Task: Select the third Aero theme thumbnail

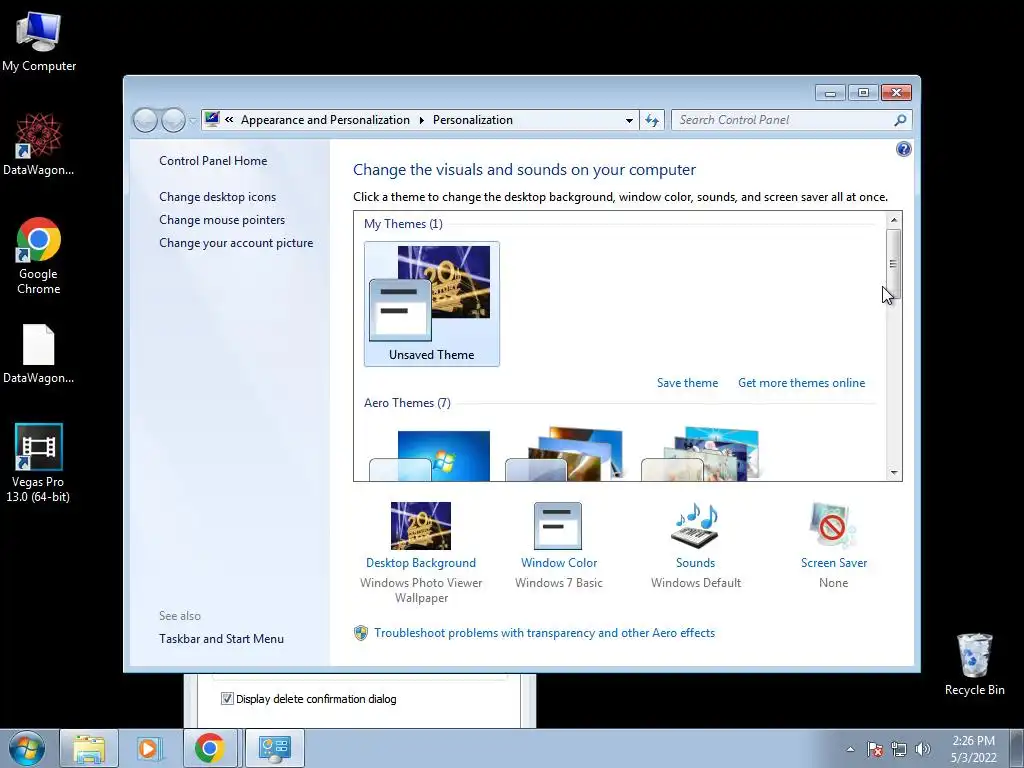Action: (701, 455)
